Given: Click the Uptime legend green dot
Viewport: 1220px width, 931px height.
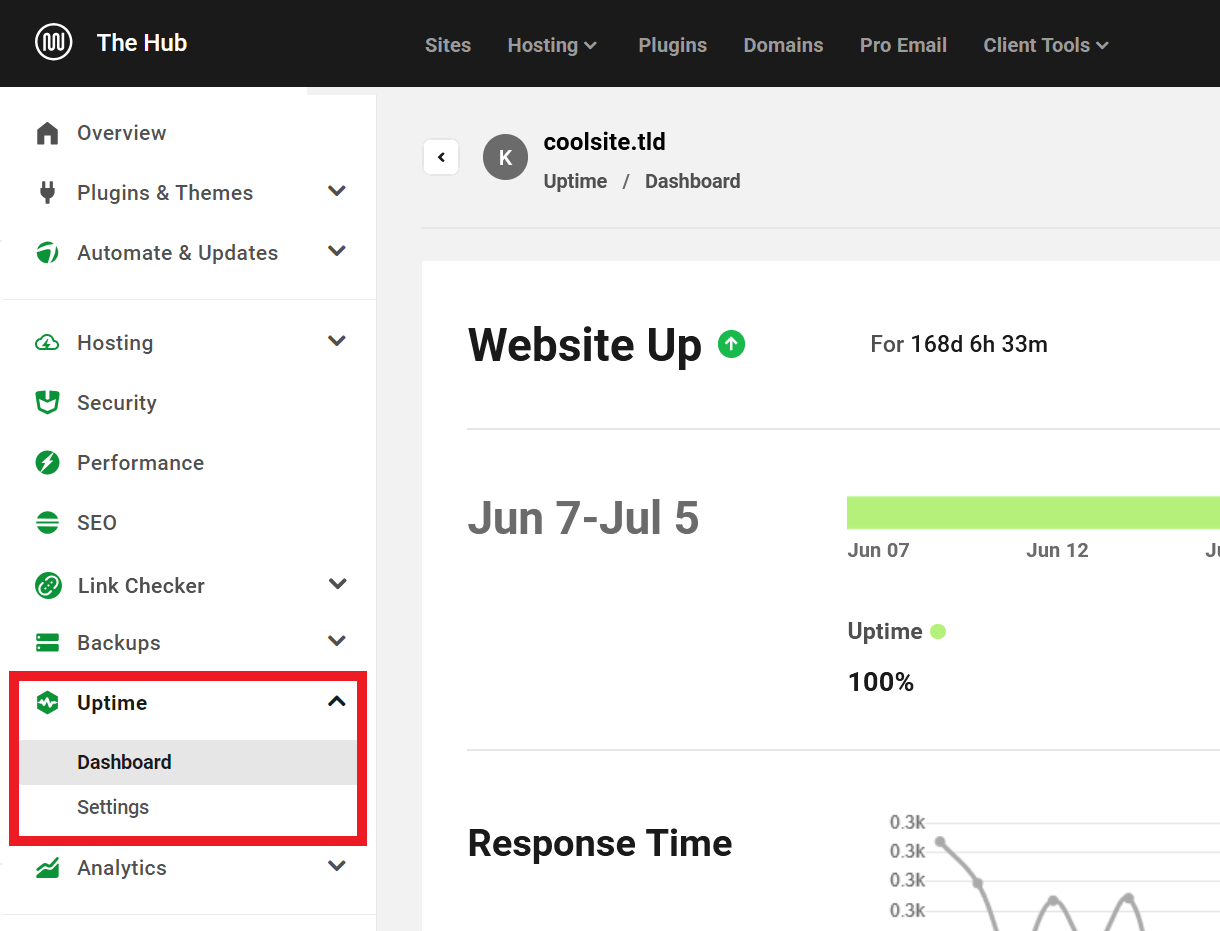Looking at the screenshot, I should [x=938, y=631].
